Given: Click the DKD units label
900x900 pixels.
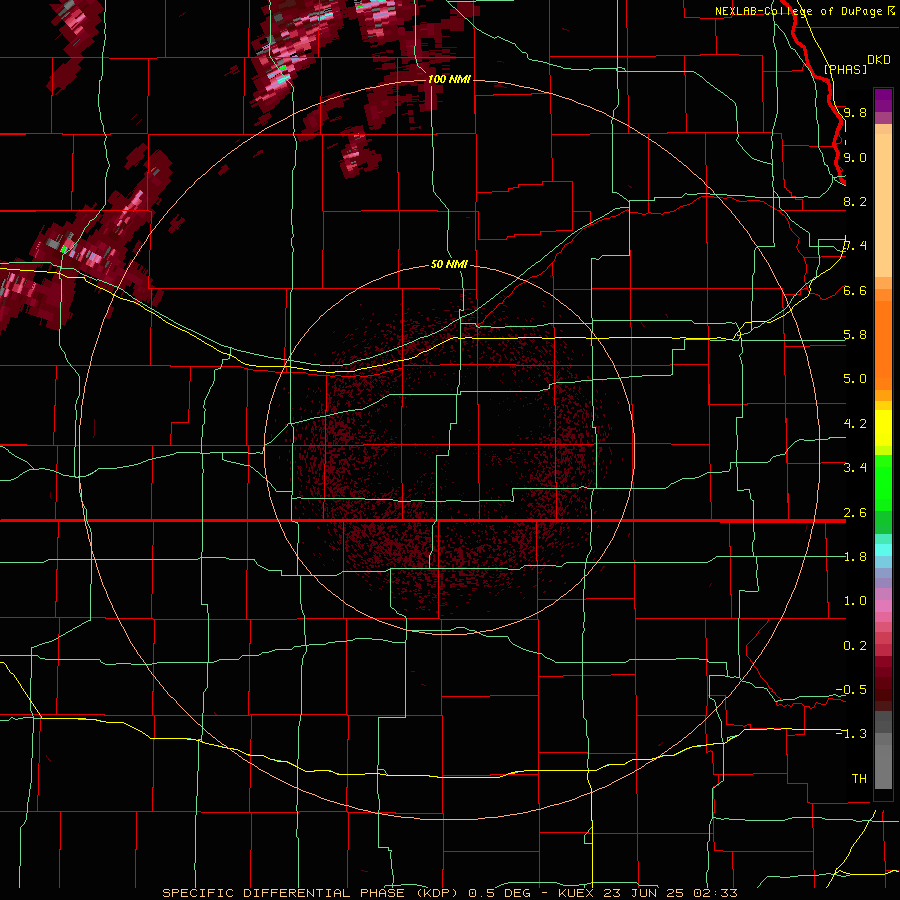Looking at the screenshot, I should (x=878, y=60).
